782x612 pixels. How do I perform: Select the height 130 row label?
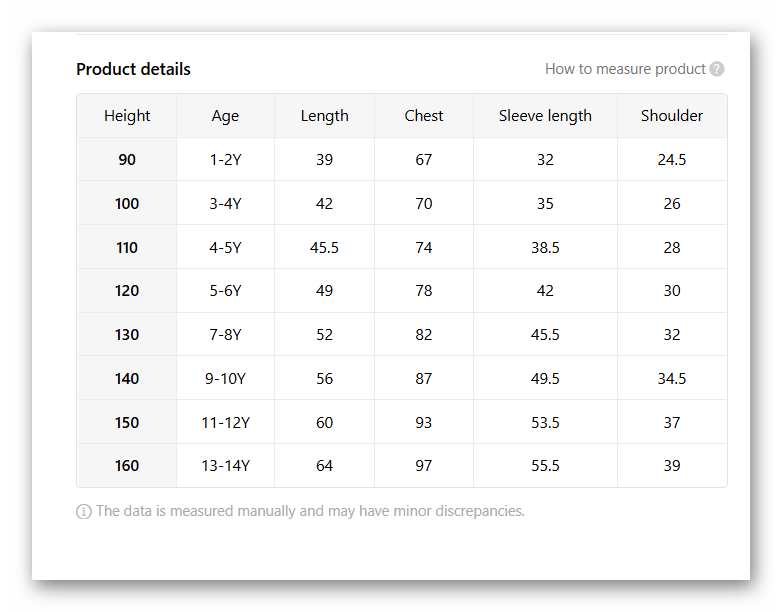tap(127, 335)
